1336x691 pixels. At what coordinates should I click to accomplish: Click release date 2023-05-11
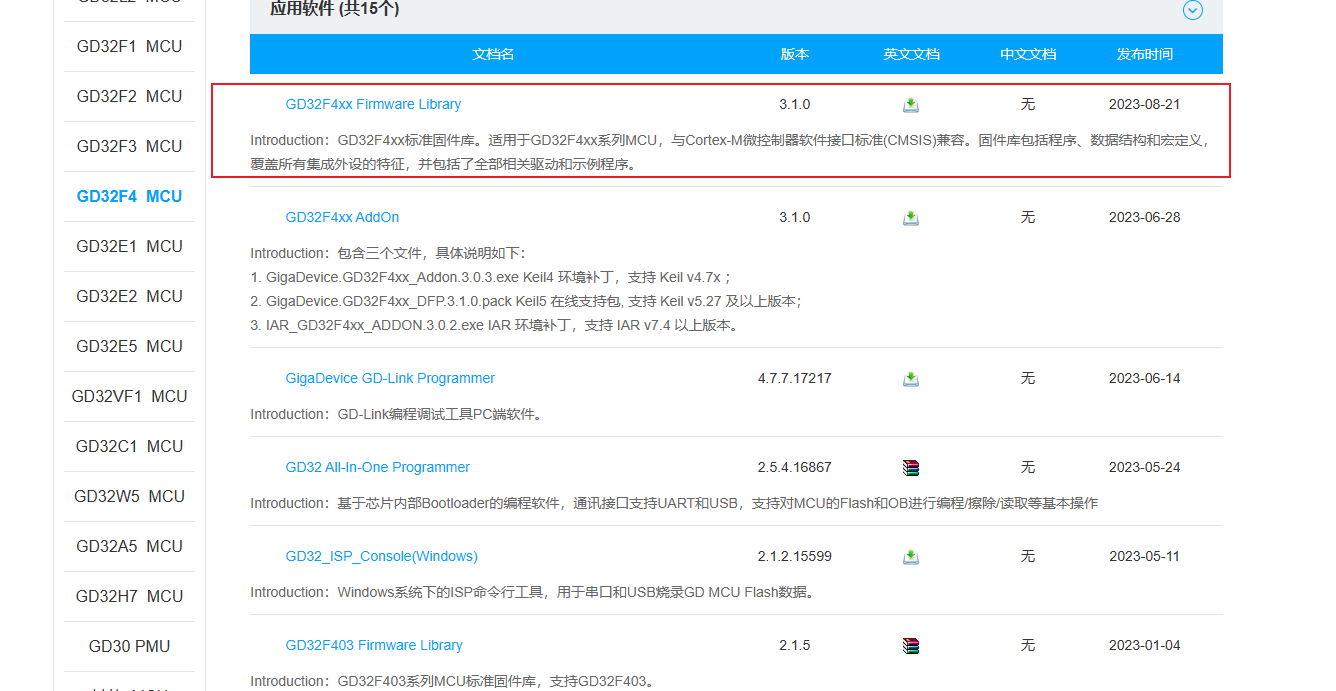coord(1145,556)
